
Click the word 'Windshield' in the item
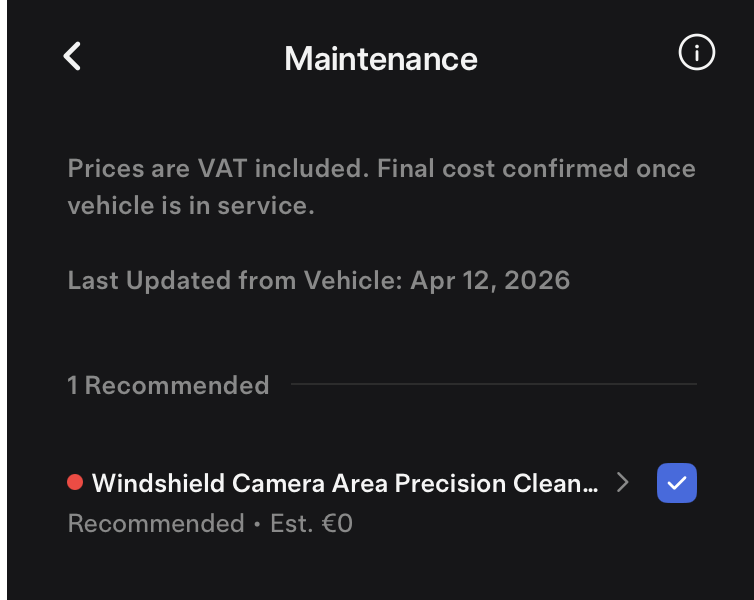tap(158, 484)
